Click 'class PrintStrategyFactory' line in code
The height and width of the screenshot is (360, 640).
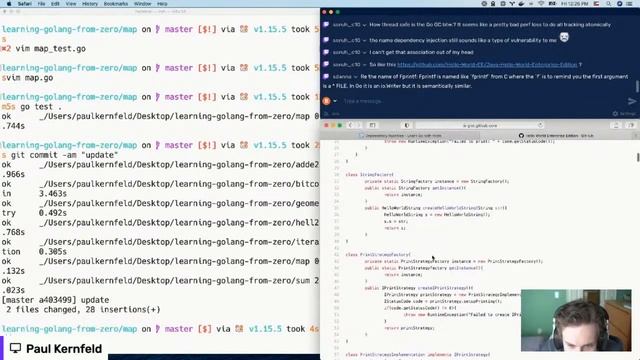pyautogui.click(x=378, y=255)
